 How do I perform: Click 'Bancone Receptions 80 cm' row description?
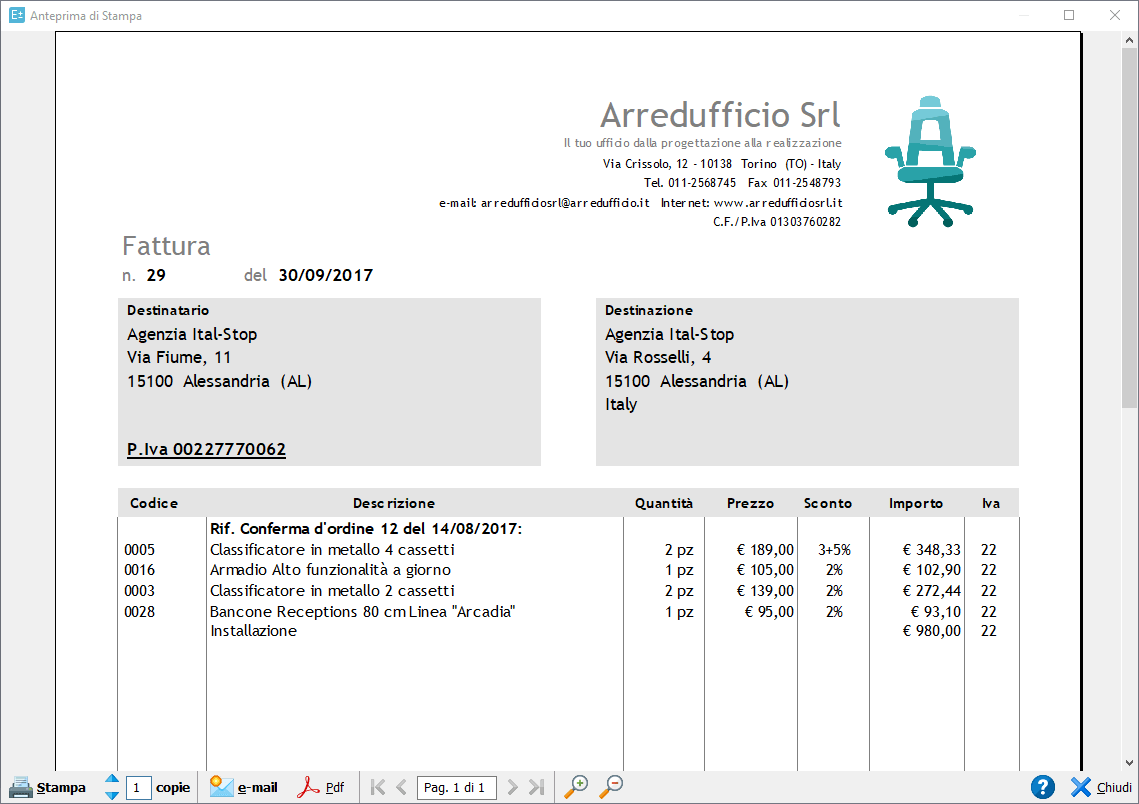(x=362, y=612)
